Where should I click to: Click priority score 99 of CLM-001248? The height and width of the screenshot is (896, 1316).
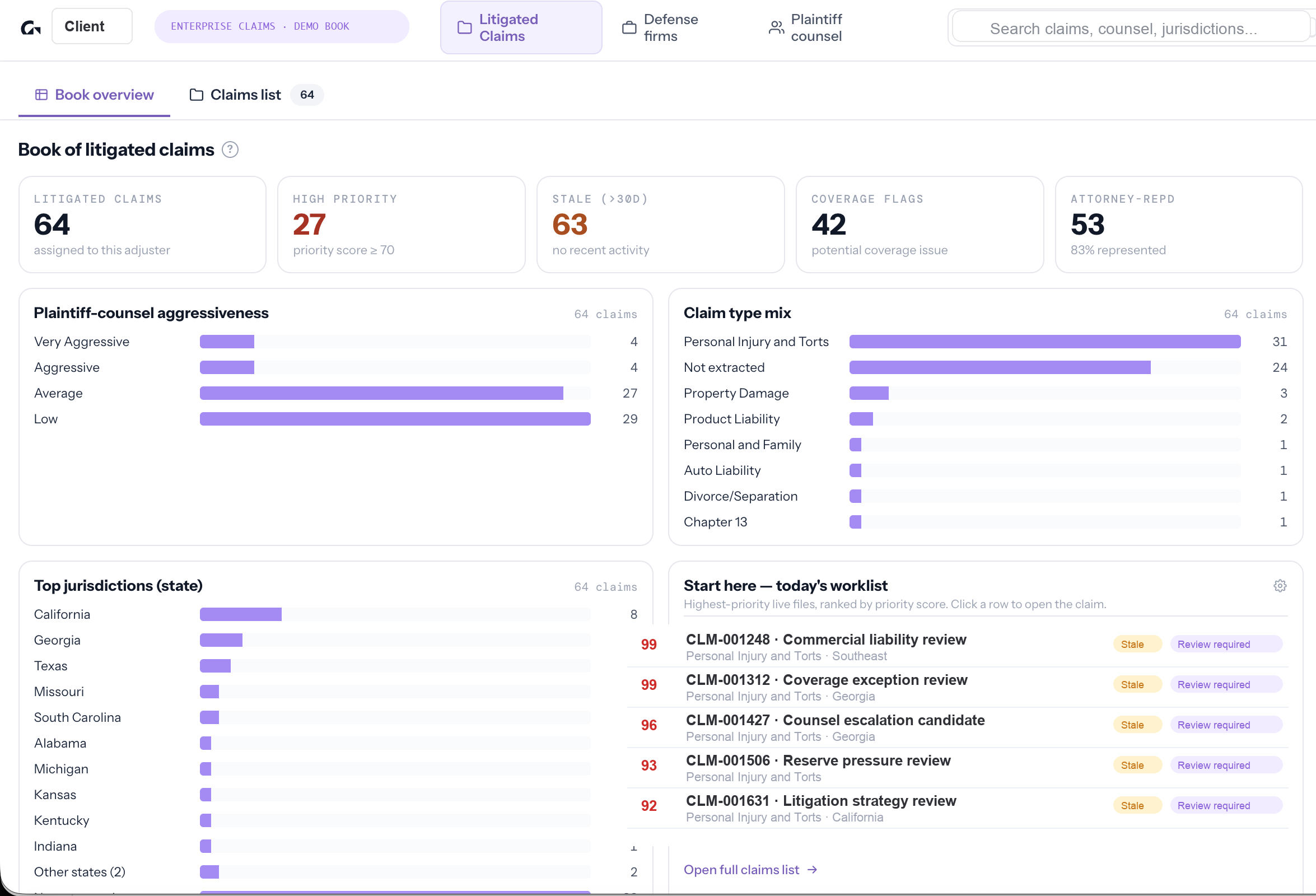(649, 645)
